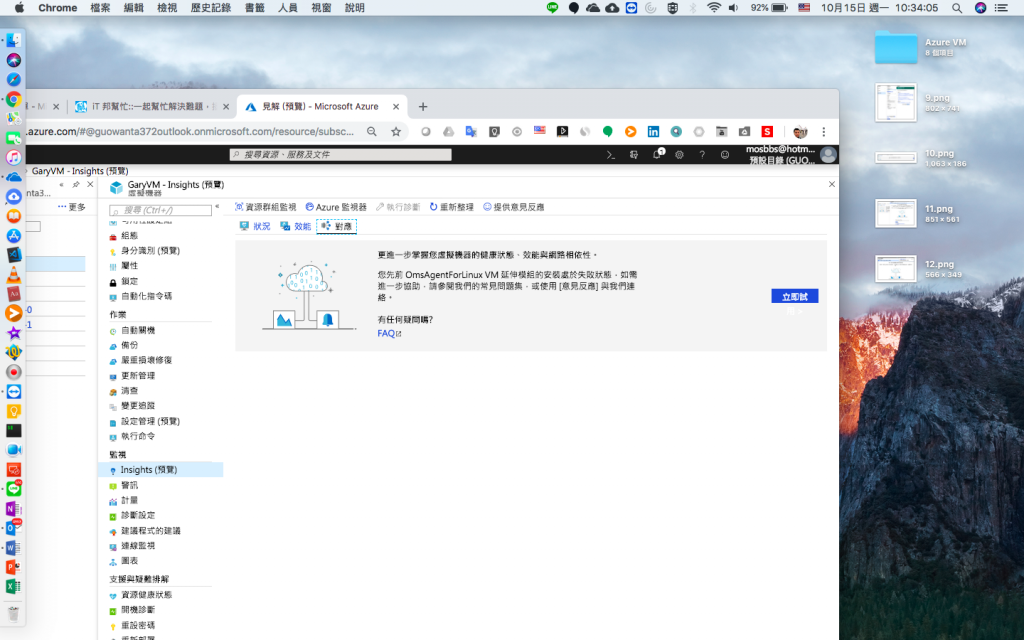
Task: Switch to the iT 邦幫忙 browser tab
Action: point(152,106)
